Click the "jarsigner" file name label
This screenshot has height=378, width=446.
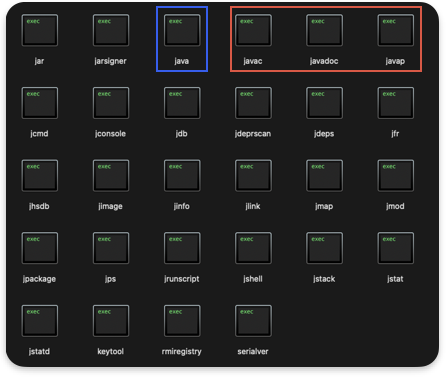pos(110,61)
